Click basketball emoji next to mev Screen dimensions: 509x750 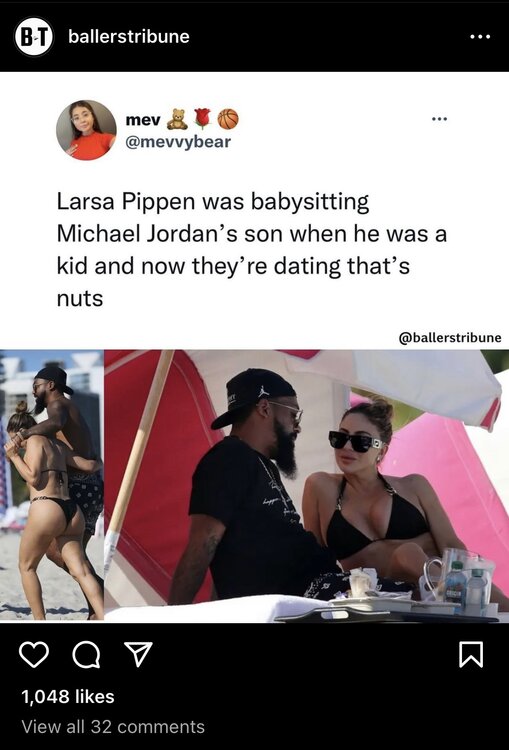[228, 119]
